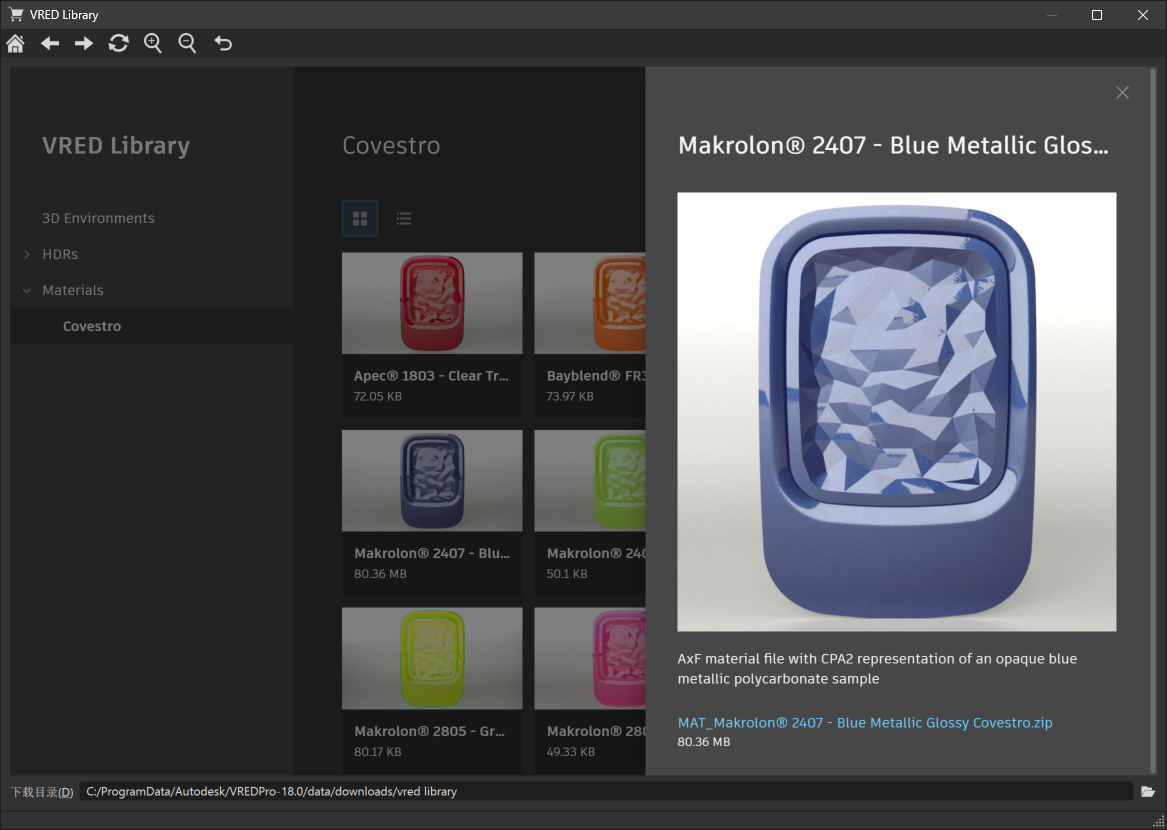Image resolution: width=1167 pixels, height=830 pixels.
Task: Maximize the VRED Library window
Action: (1096, 15)
